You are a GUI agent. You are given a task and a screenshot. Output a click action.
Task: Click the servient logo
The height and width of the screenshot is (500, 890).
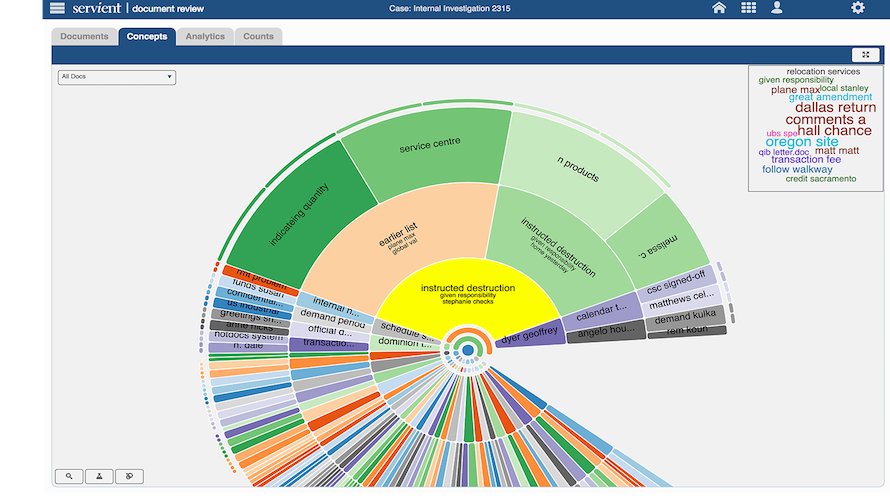pos(96,8)
